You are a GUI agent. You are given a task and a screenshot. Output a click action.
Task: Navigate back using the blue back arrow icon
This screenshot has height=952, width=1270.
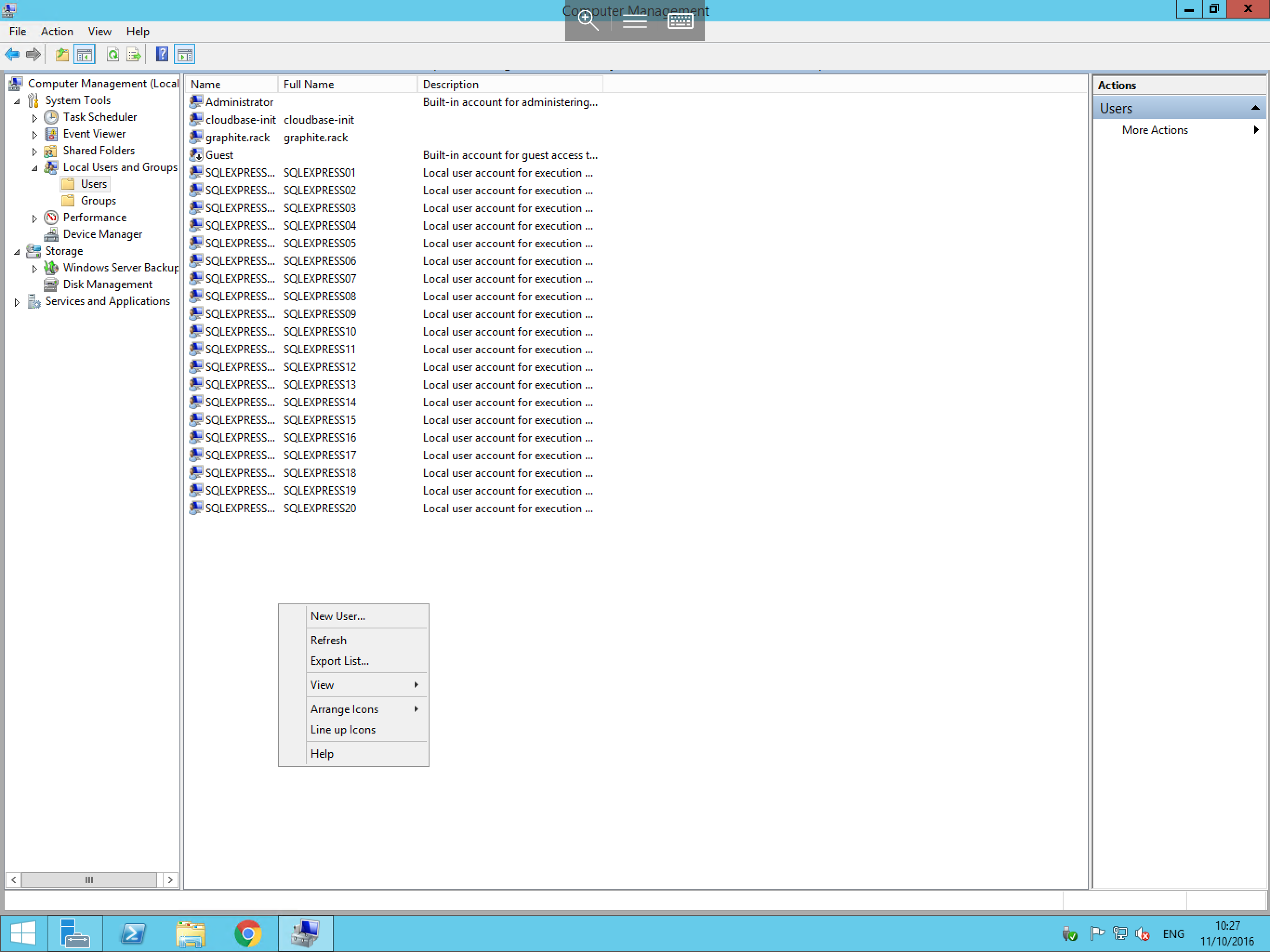point(12,54)
